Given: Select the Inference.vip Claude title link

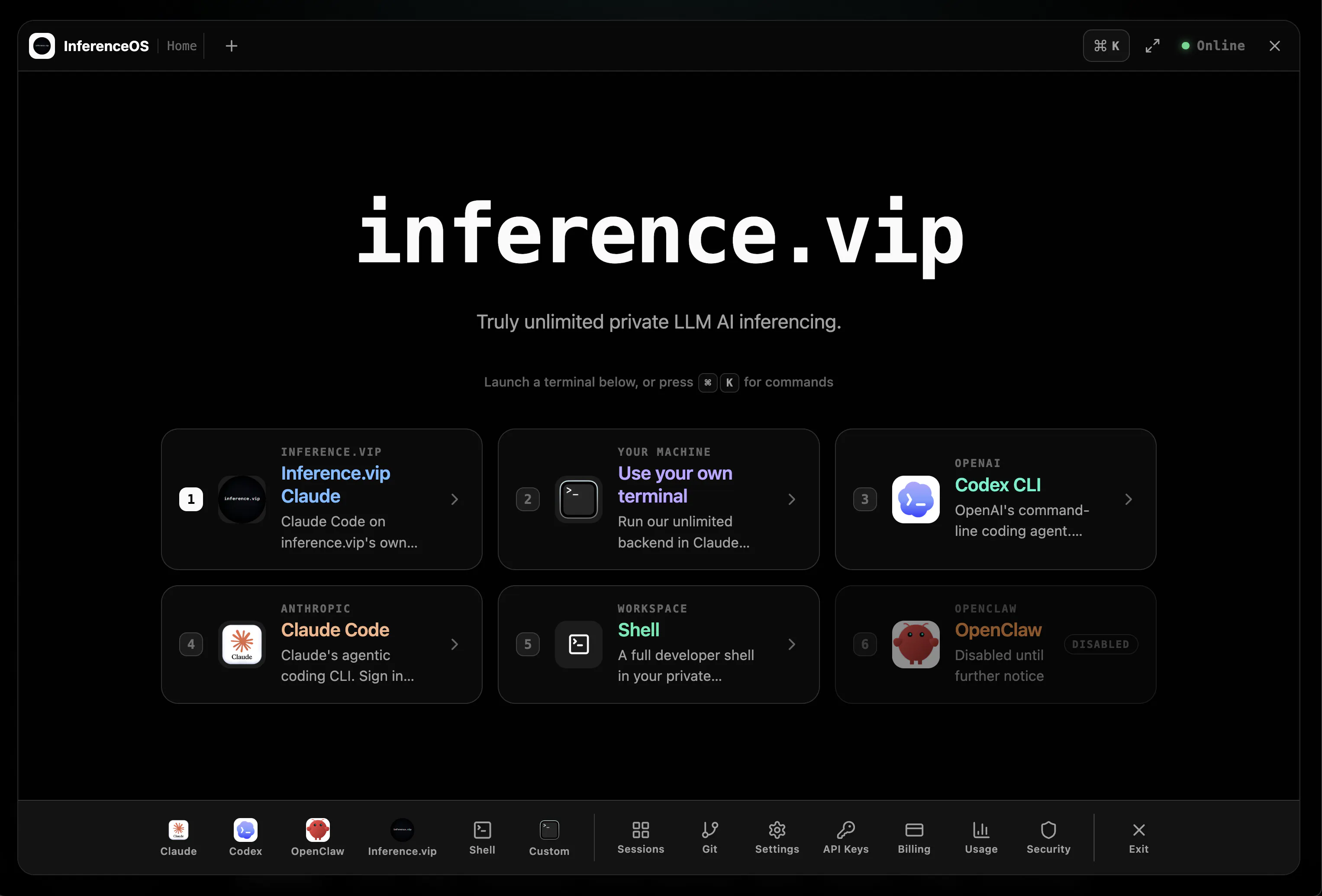Looking at the screenshot, I should click(335, 485).
